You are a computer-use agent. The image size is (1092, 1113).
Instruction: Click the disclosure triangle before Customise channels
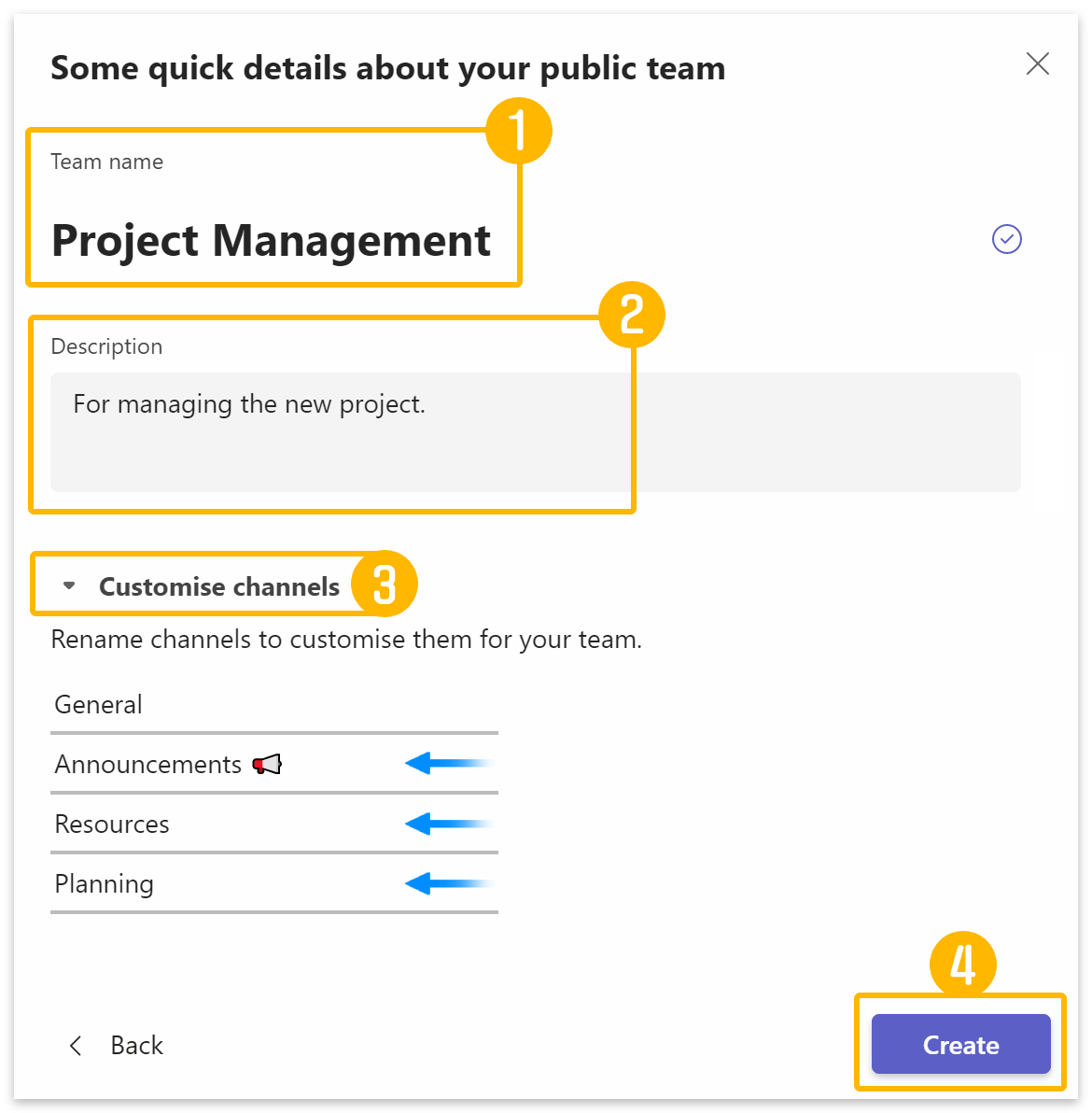pos(69,585)
